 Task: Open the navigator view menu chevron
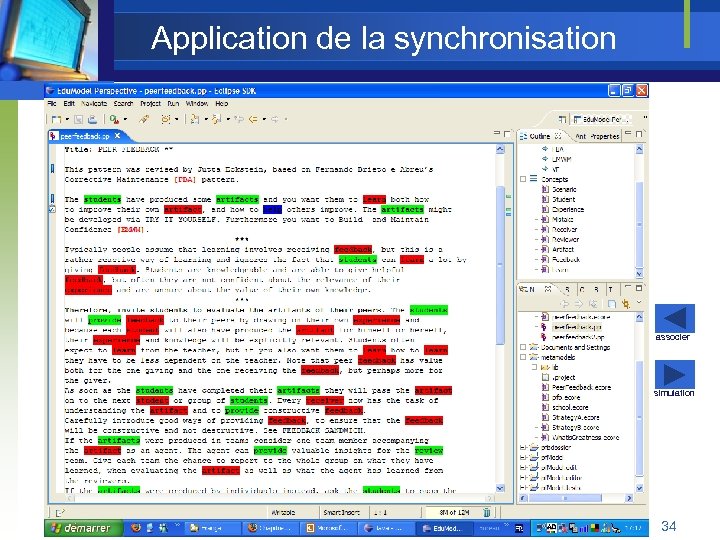(x=639, y=303)
